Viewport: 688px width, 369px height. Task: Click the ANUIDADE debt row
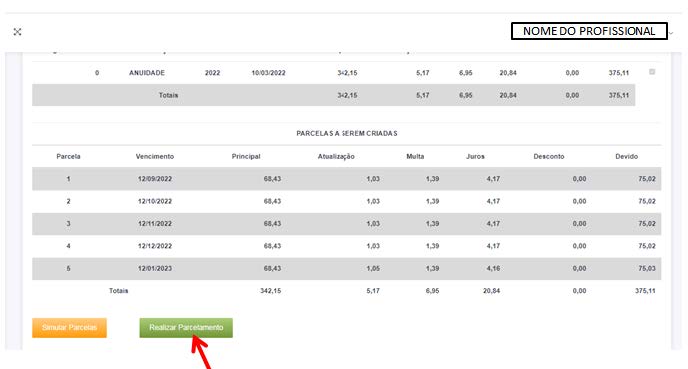pos(347,73)
